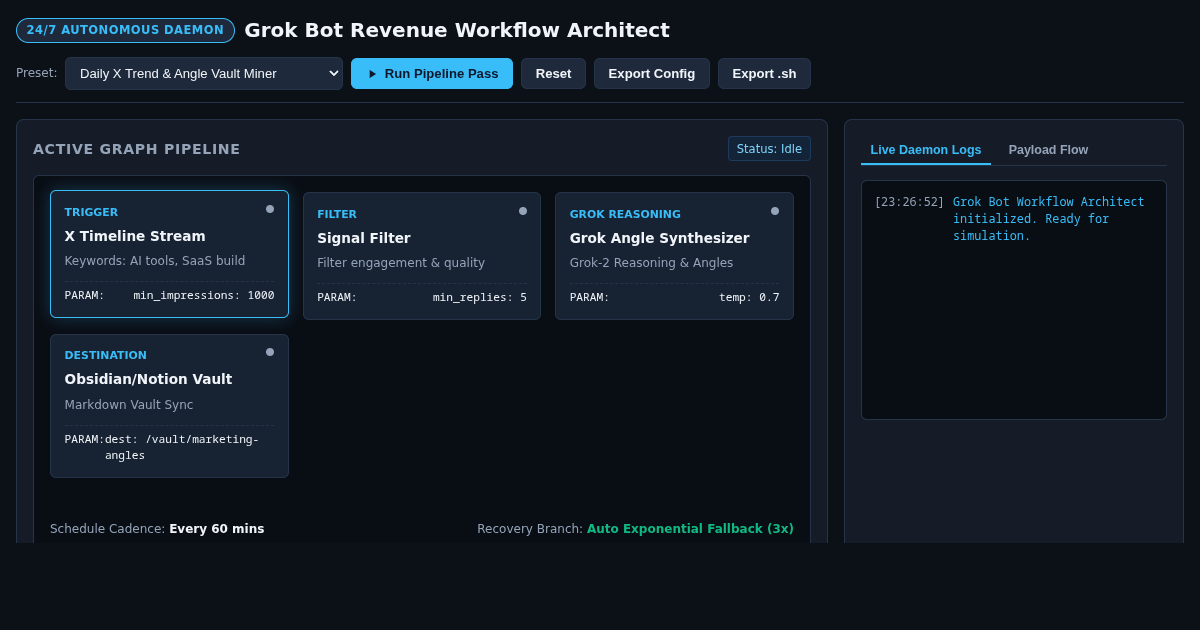Click the dest: /vault/marketing-angles parameter
Image resolution: width=1200 pixels, height=630 pixels.
[182, 447]
